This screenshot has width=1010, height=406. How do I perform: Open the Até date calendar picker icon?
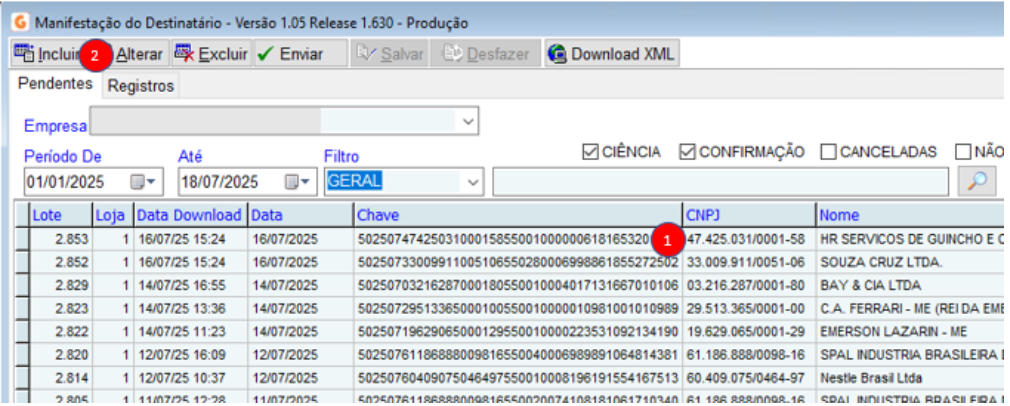tap(297, 182)
